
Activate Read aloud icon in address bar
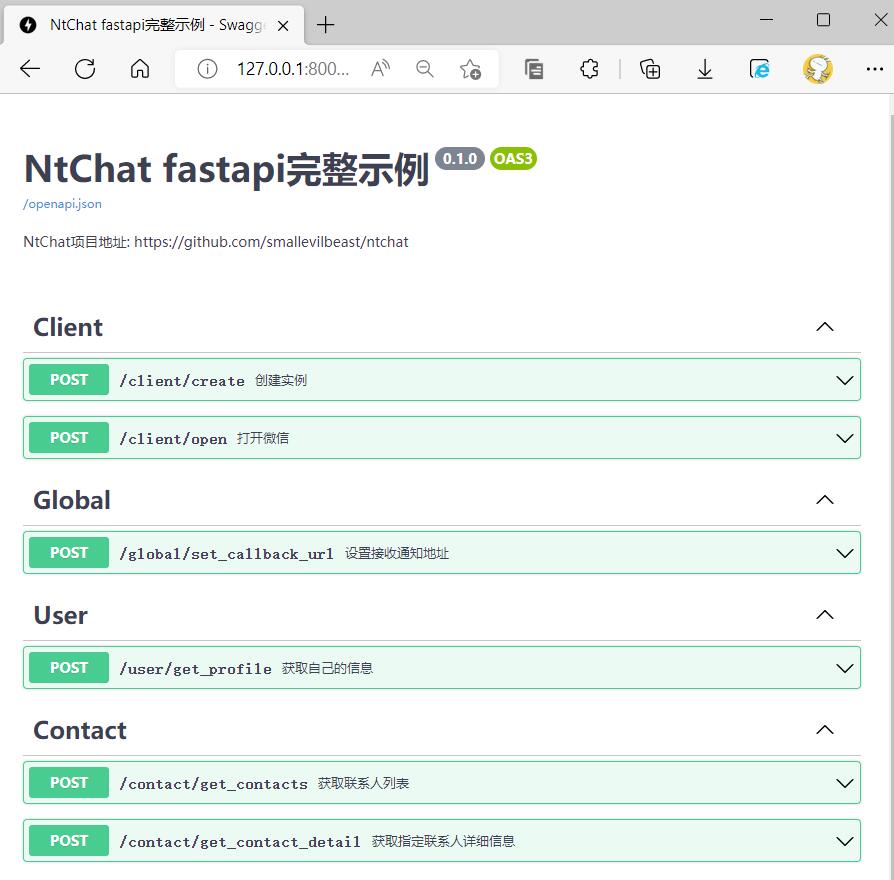380,69
